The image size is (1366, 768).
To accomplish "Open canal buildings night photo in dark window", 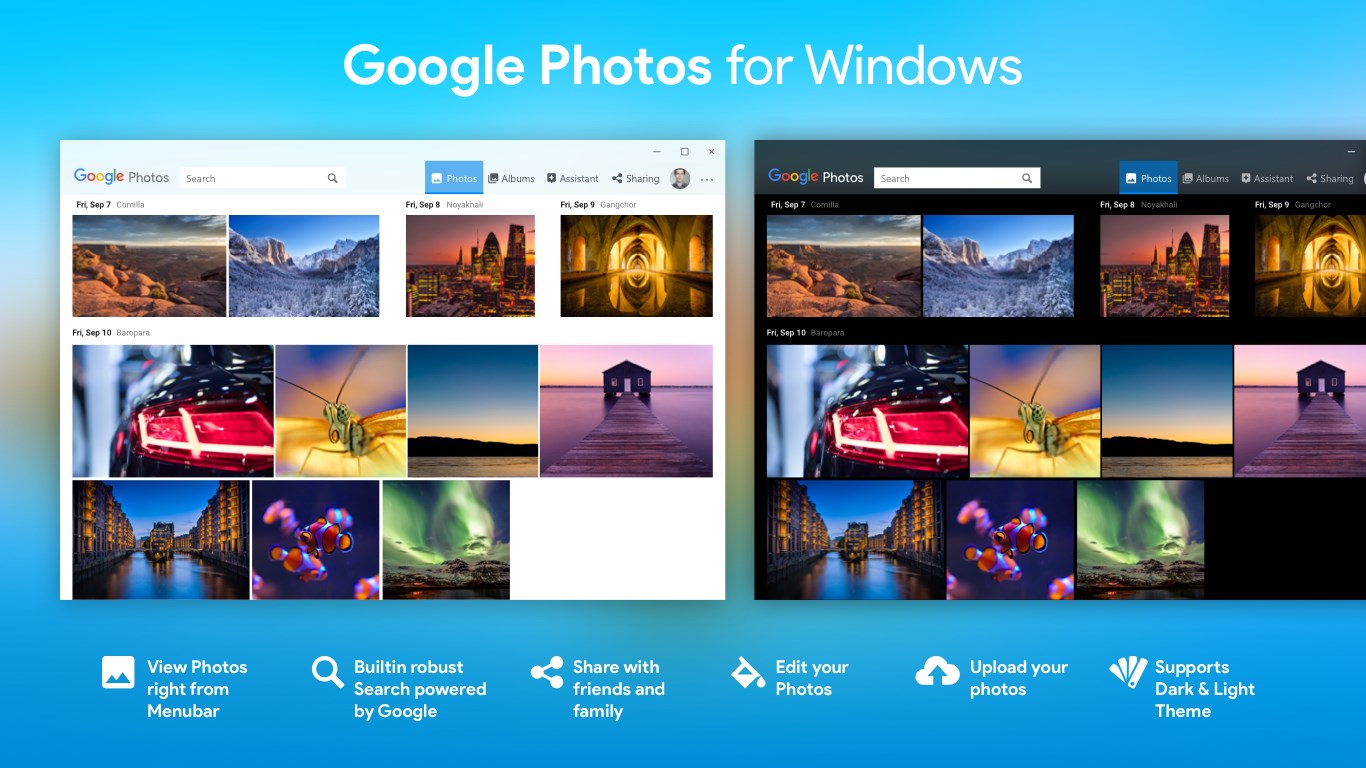I will pyautogui.click(x=856, y=540).
